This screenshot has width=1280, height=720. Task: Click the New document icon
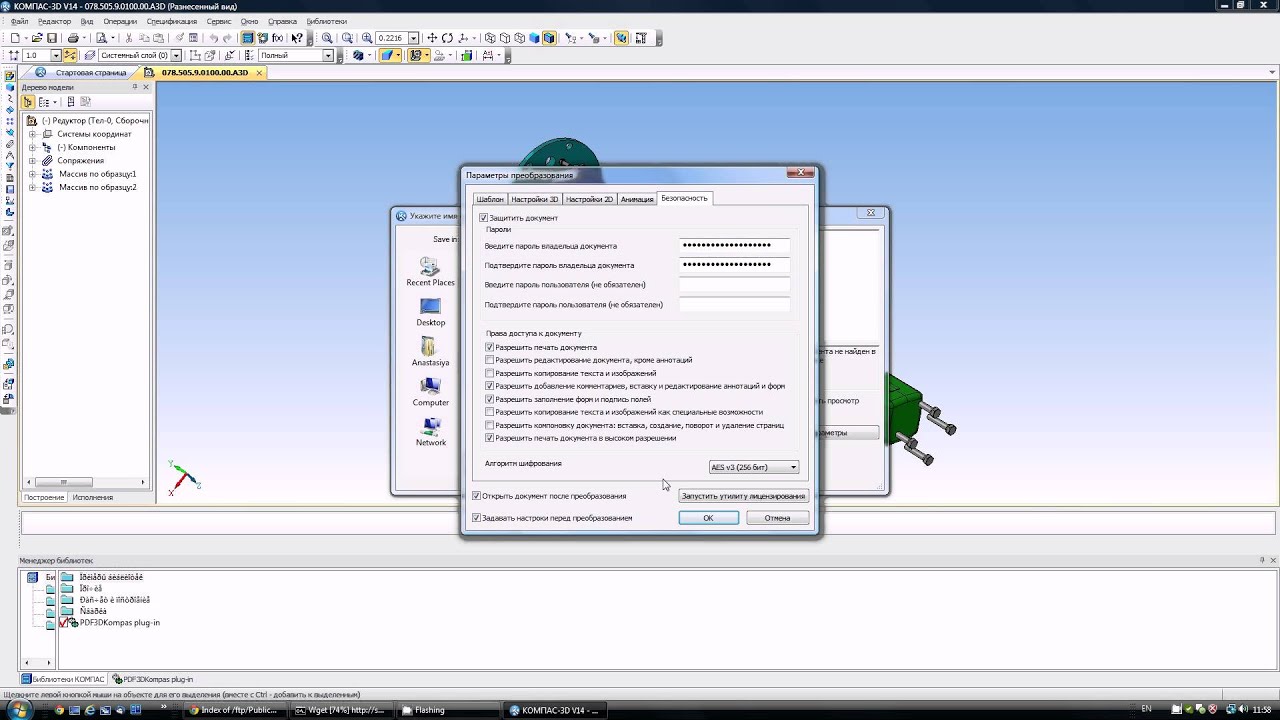pyautogui.click(x=15, y=38)
